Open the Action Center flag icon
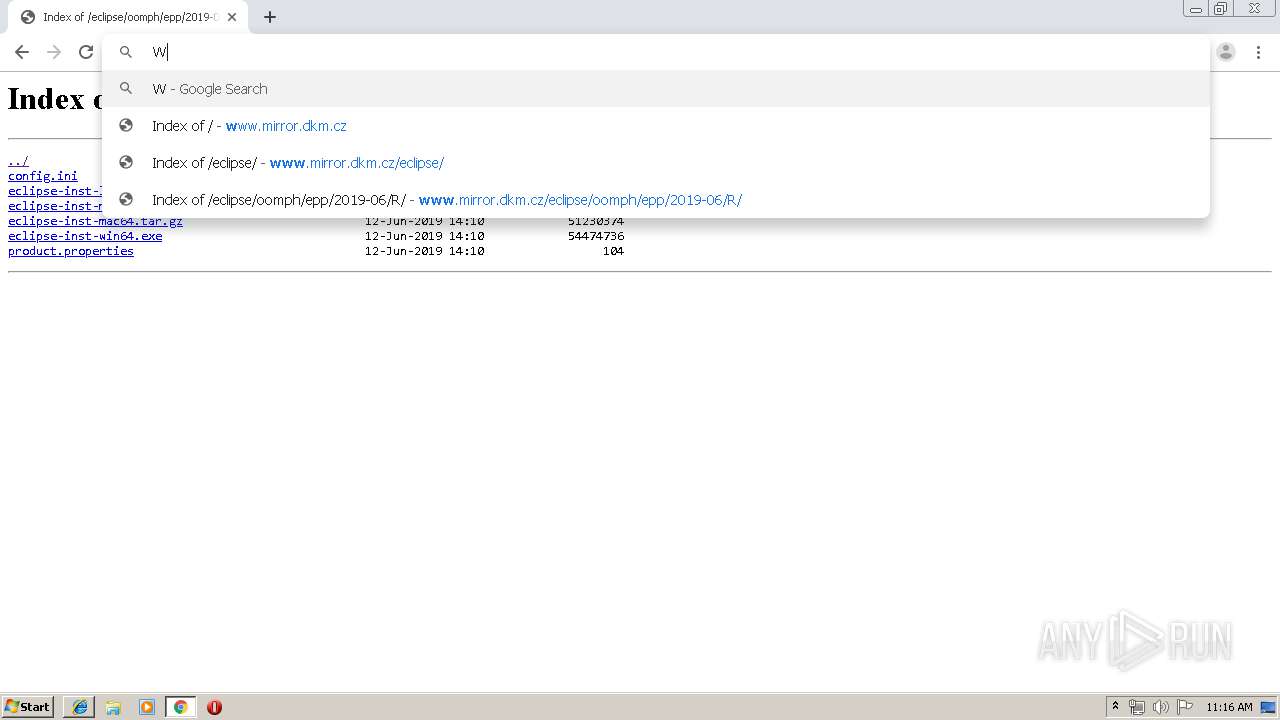Image resolution: width=1280 pixels, height=720 pixels. point(1185,707)
